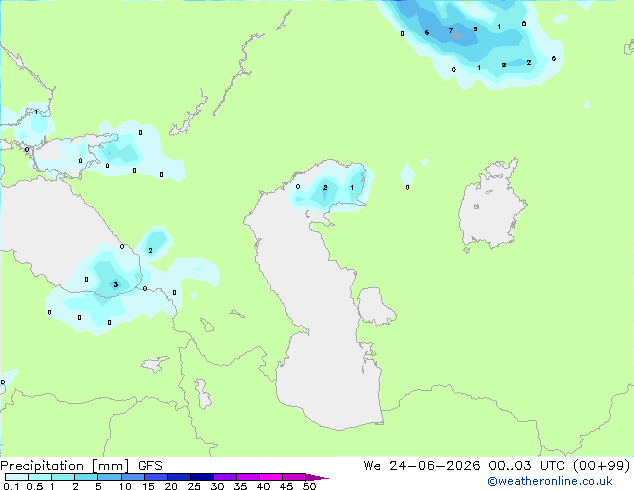This screenshot has height=490, width=634.
Task: Click the '3' value on Black Sea coast
Action: coord(116,285)
